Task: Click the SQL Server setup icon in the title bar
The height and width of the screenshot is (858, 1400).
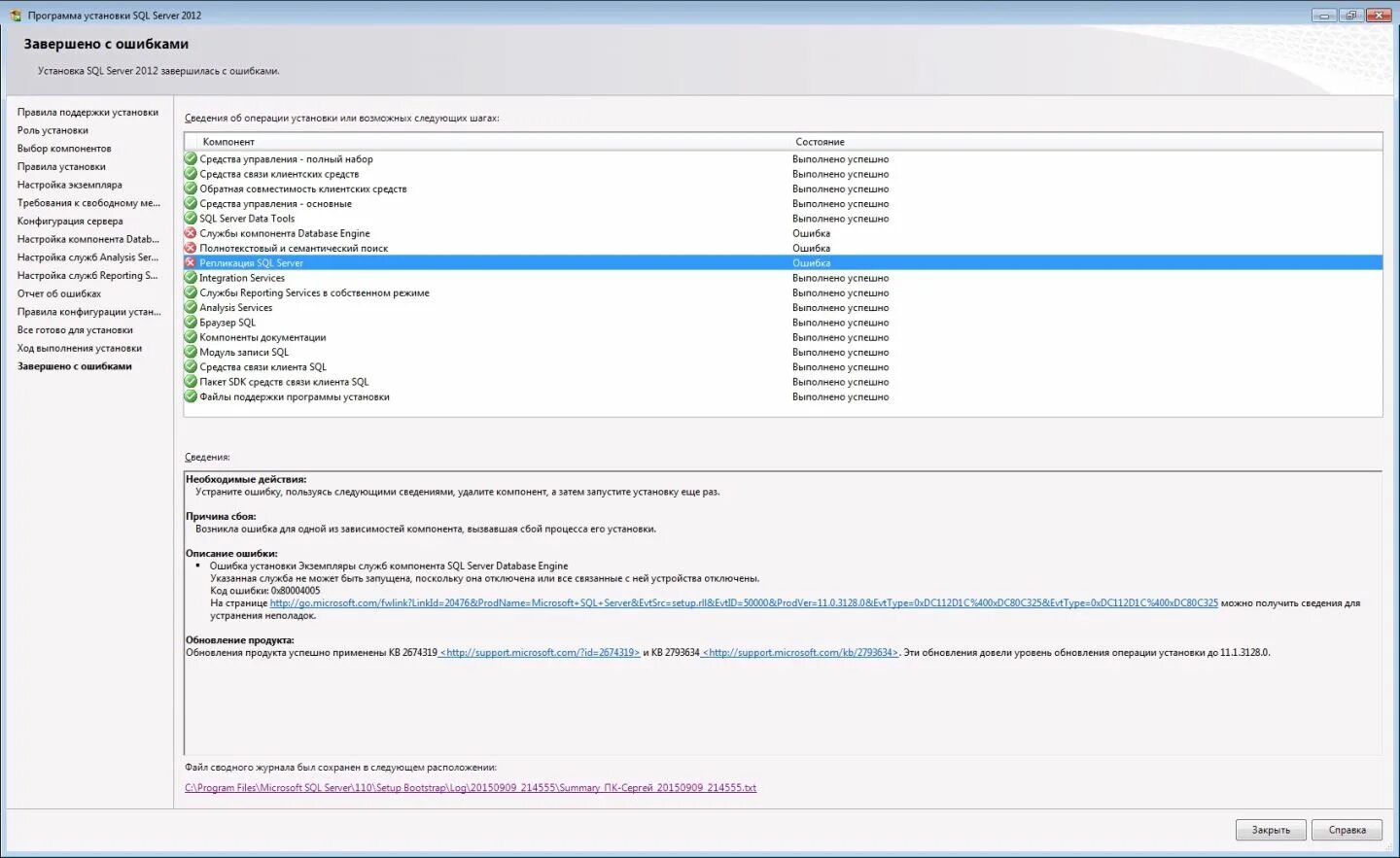Action: coord(16,16)
